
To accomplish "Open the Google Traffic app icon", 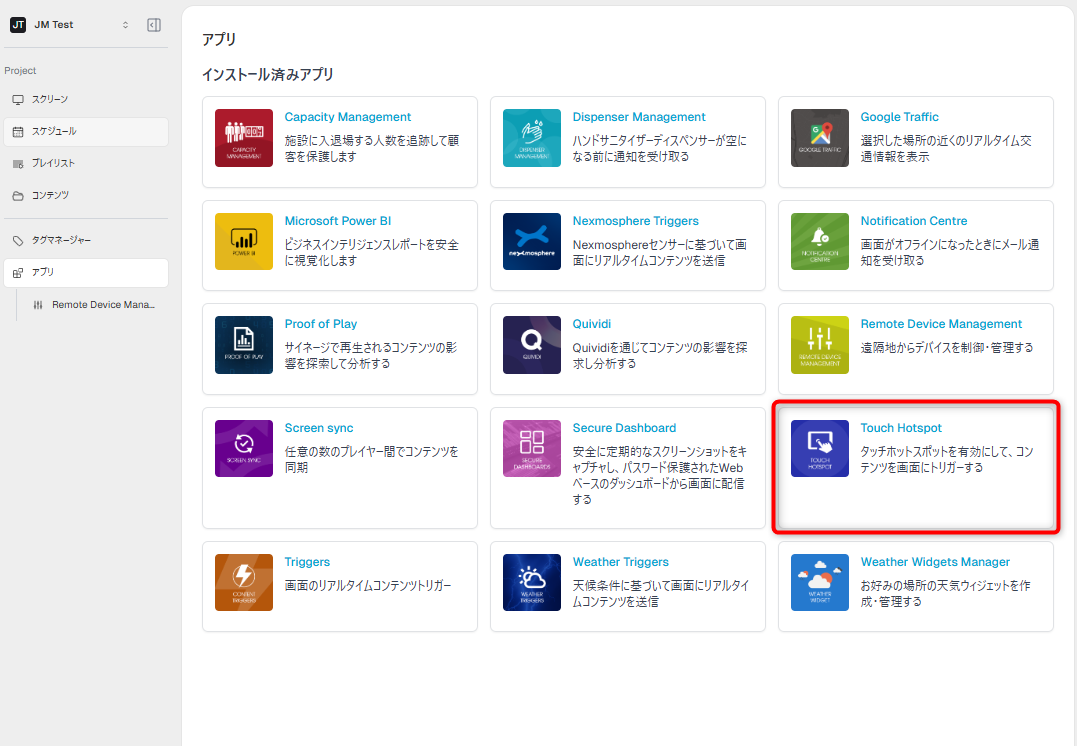I will click(819, 138).
